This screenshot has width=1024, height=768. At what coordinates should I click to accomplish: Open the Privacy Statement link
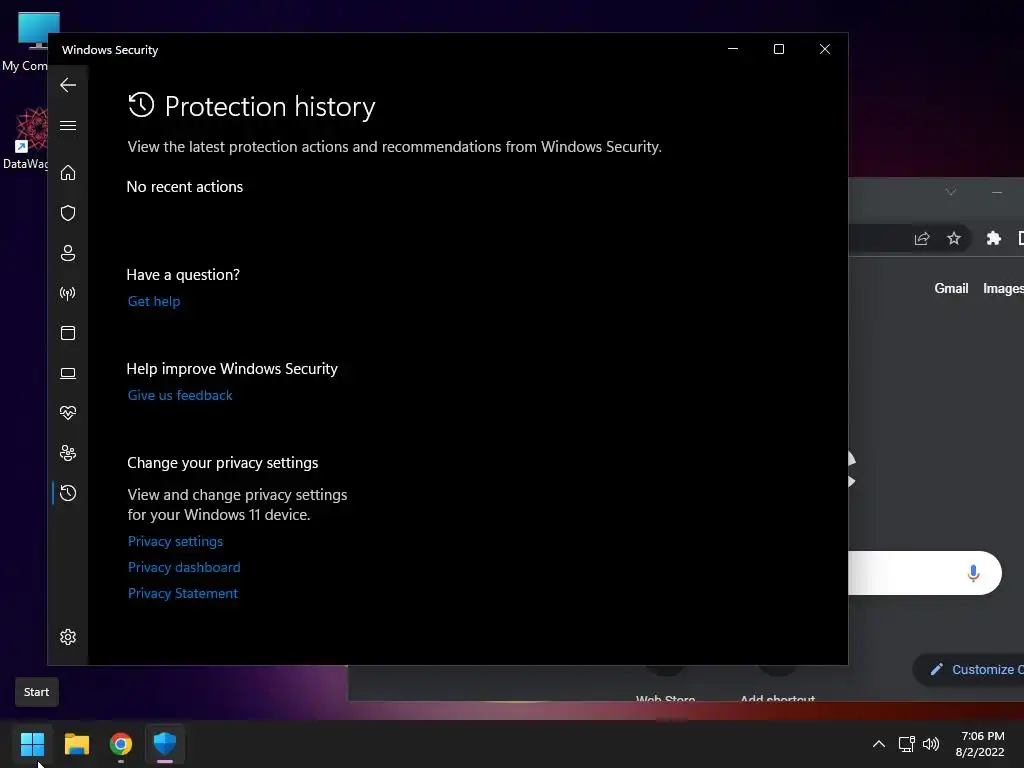183,594
